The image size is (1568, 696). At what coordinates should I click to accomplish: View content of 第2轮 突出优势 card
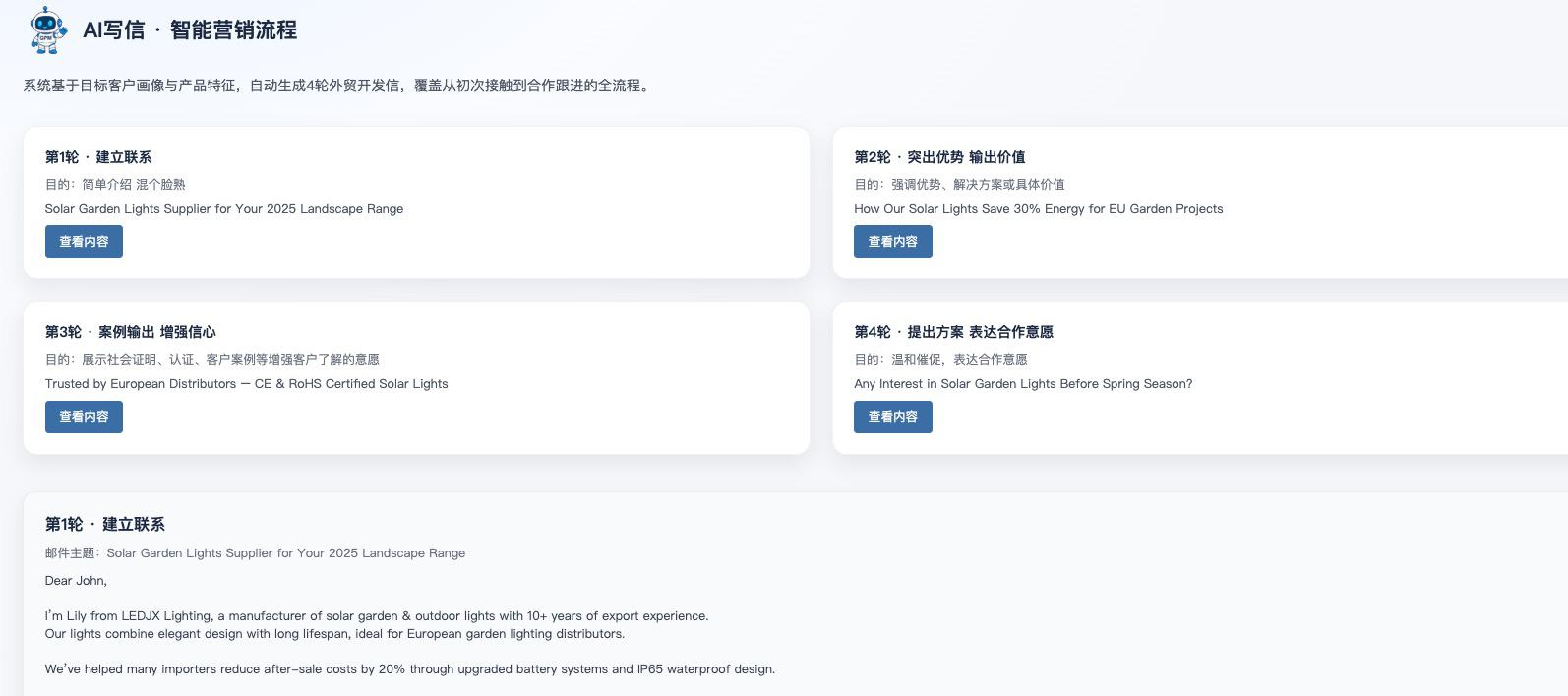click(x=892, y=242)
